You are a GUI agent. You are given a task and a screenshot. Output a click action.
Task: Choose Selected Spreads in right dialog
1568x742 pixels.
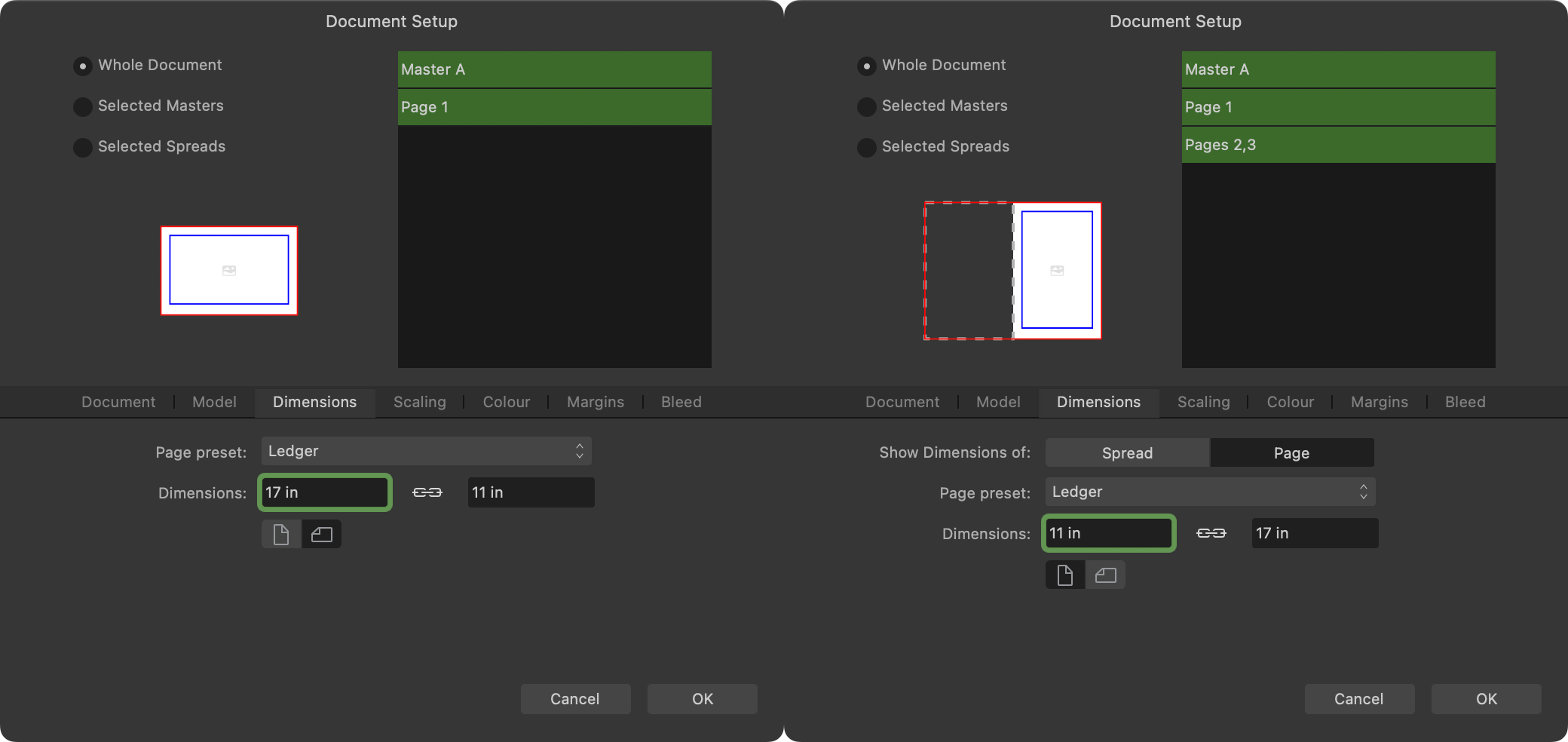pyautogui.click(x=866, y=147)
